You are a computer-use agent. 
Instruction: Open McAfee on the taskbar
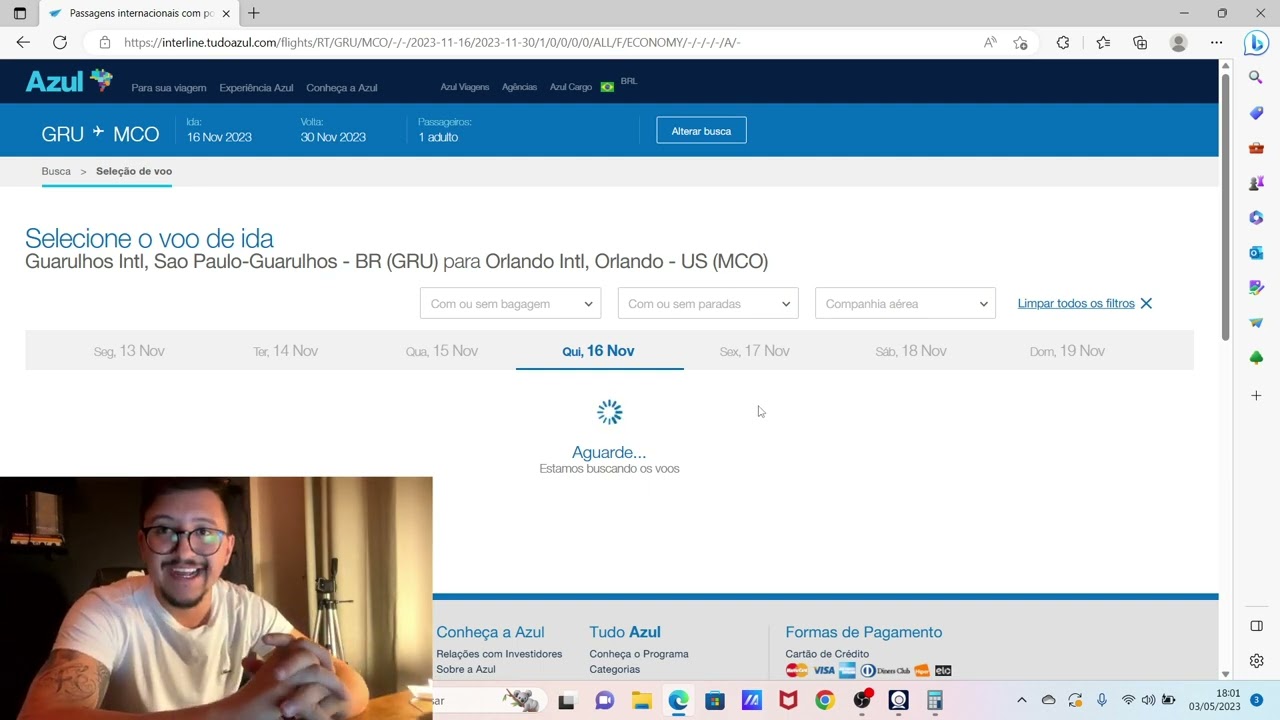click(x=788, y=700)
